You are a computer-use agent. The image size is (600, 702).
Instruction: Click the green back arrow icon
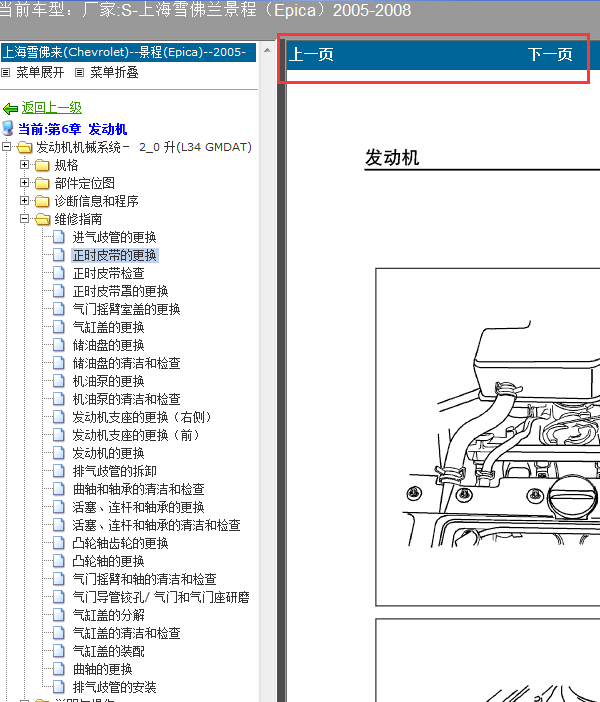click(11, 108)
